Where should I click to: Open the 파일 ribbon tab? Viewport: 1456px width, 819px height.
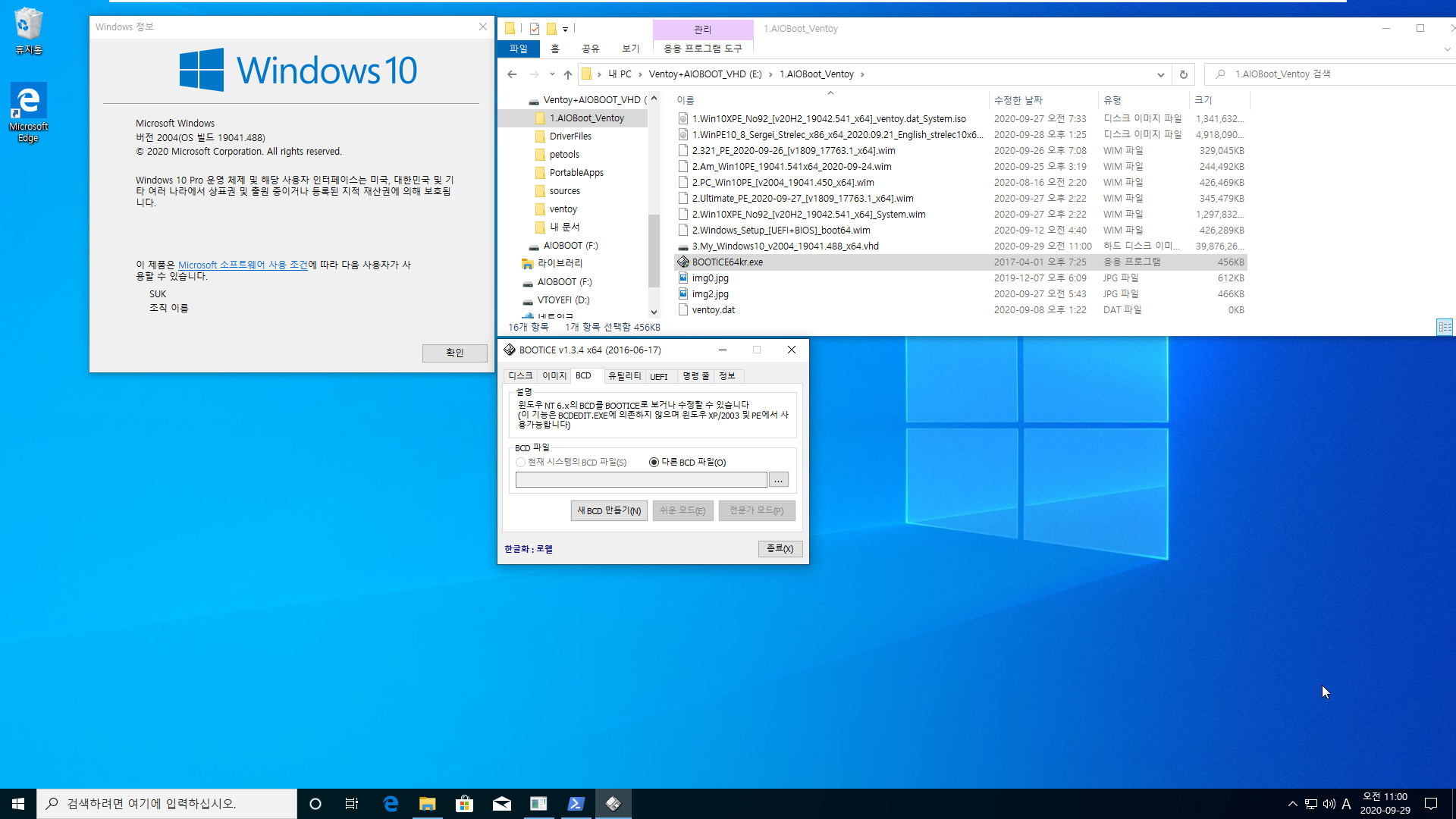point(519,49)
